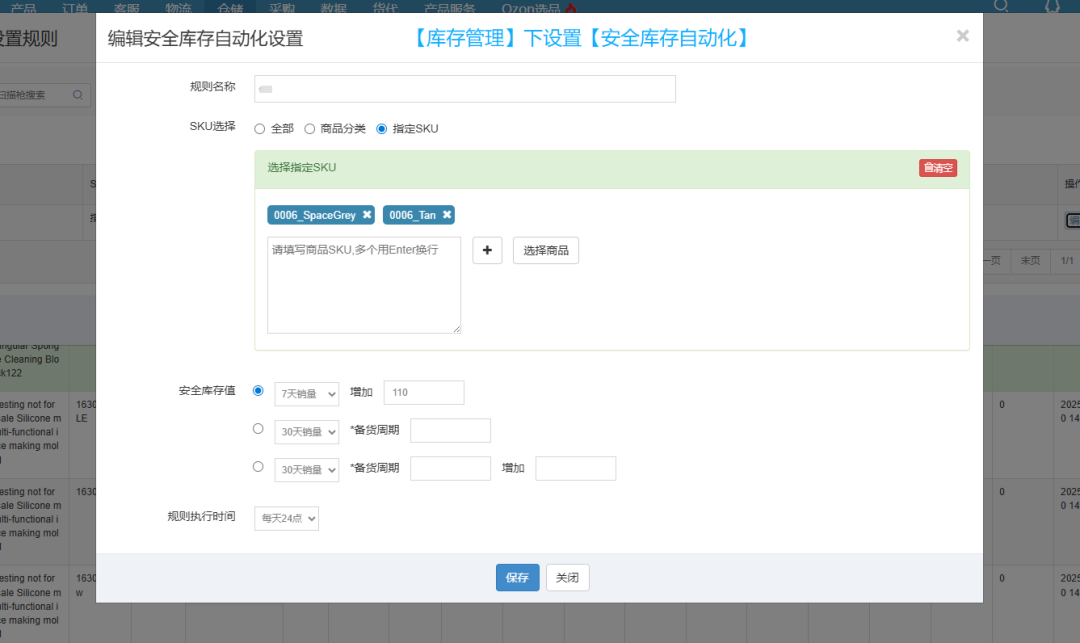Image resolution: width=1080 pixels, height=643 pixels.
Task: Open the last 30天销量 dropdown
Action: coord(306,468)
